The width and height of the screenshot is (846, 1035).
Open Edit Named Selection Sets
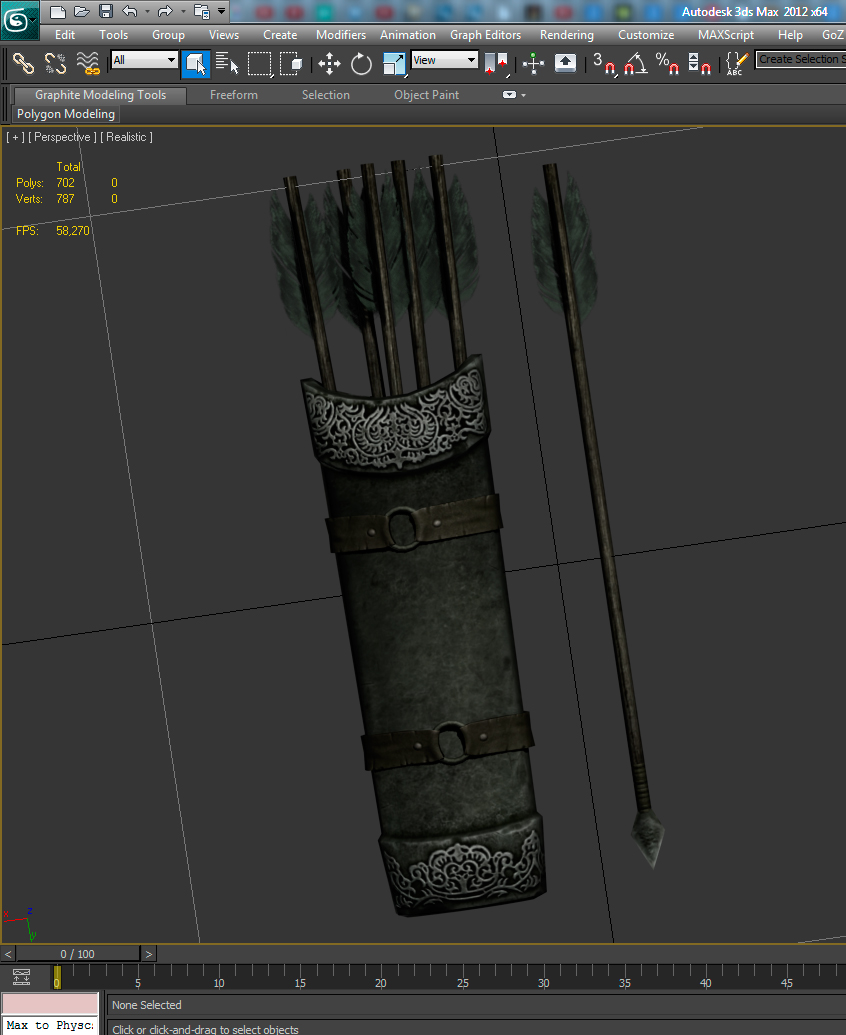click(736, 64)
